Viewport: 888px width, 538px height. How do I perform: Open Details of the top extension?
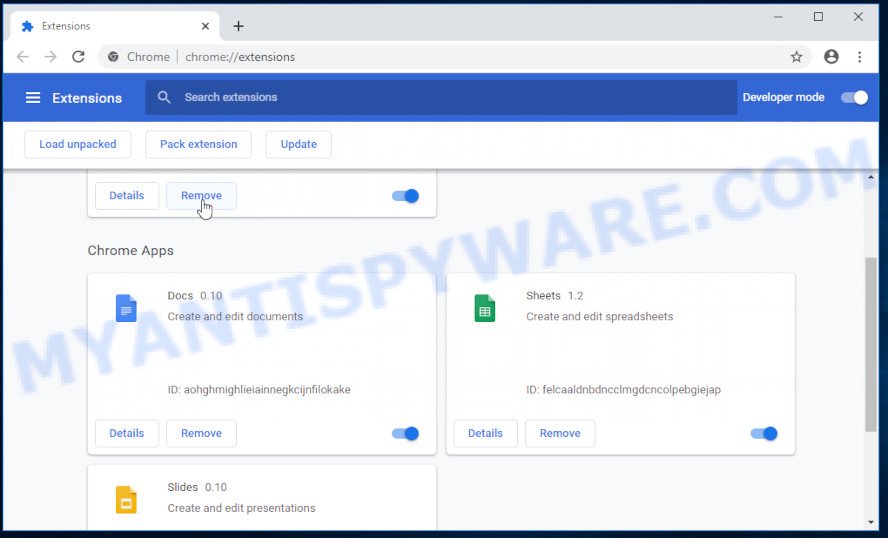click(x=127, y=196)
